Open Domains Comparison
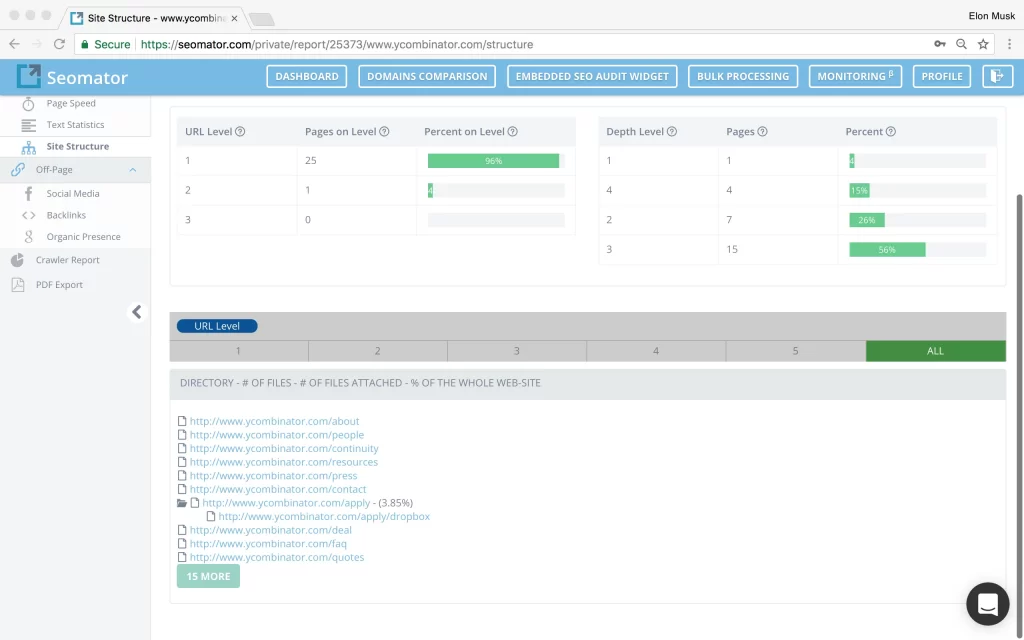The image size is (1024, 640). [427, 76]
